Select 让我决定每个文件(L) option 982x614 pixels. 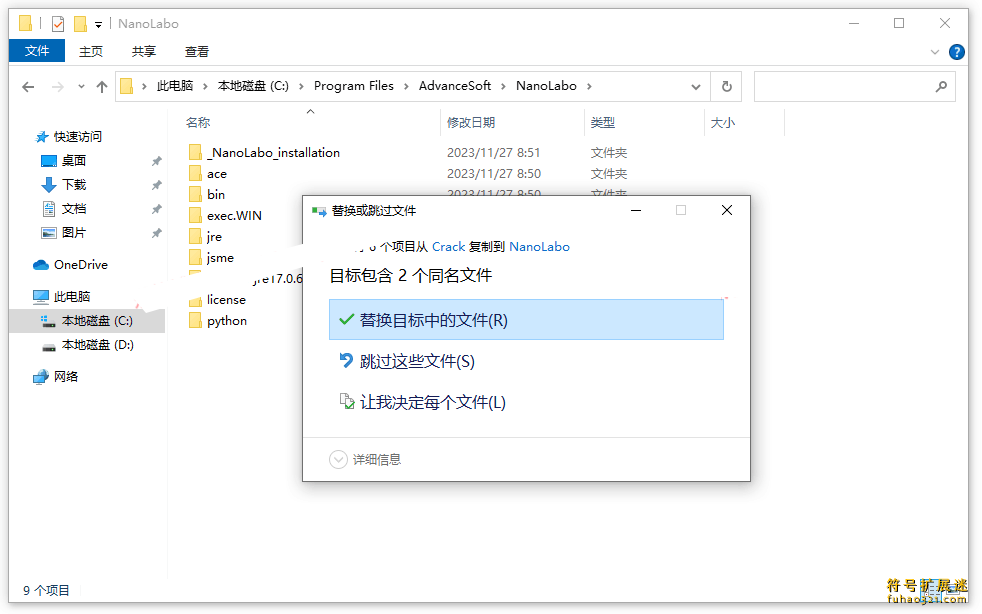point(432,402)
